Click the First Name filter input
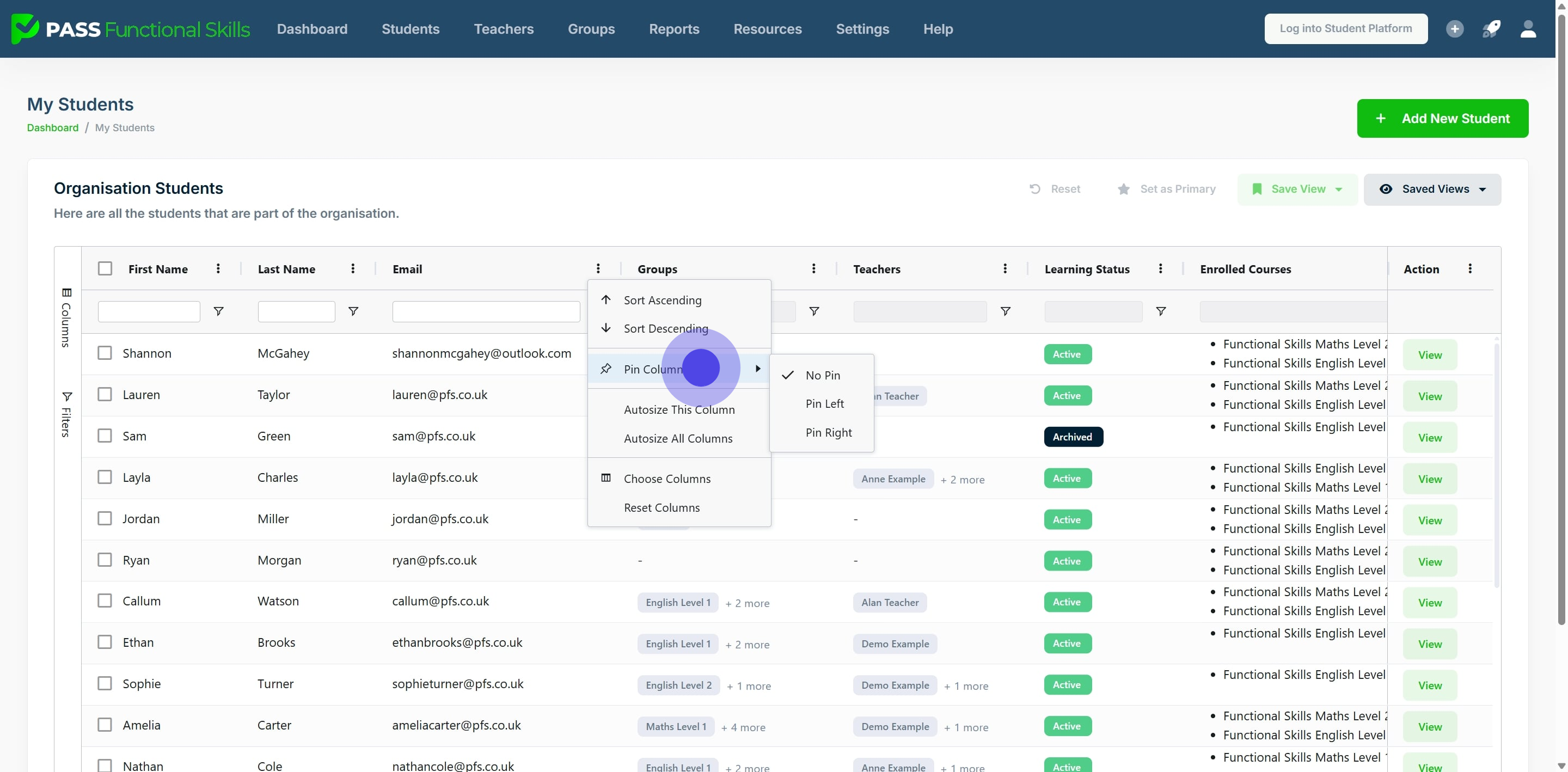This screenshot has width=1568, height=772. [x=149, y=311]
